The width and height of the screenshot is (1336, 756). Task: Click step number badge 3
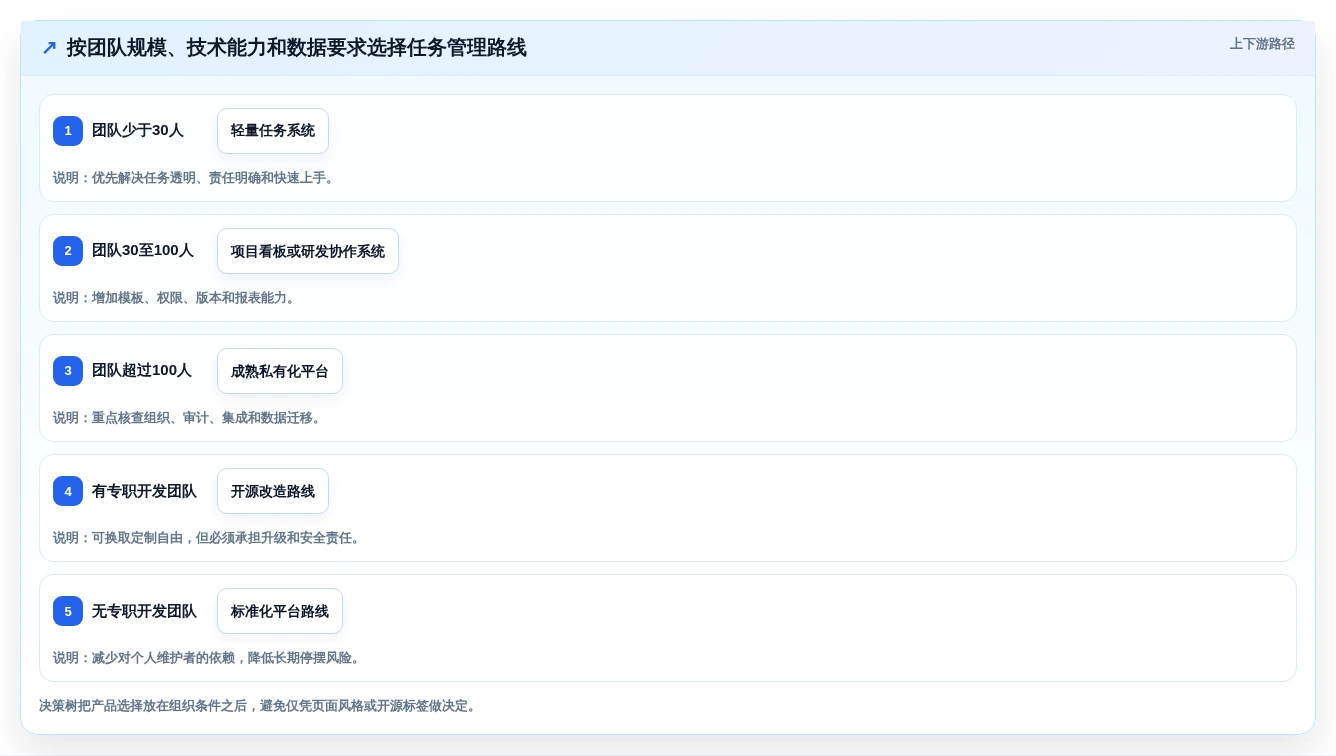pos(68,371)
